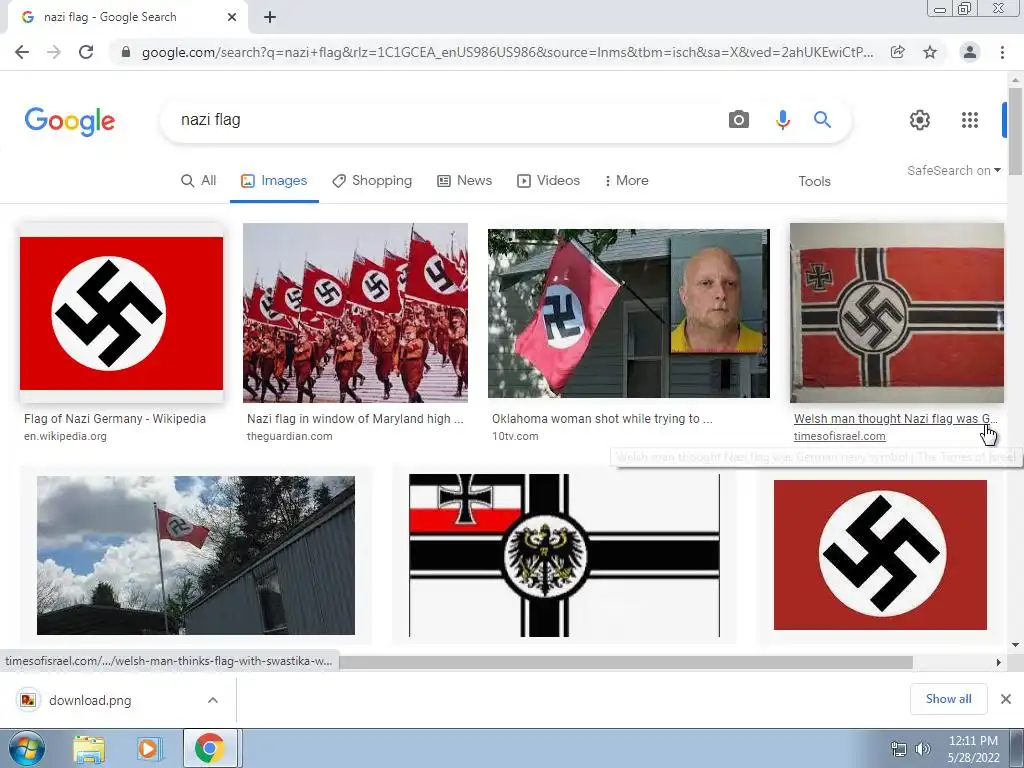1024x768 pixels.
Task: Click the horizontal scrollbar right arrow
Action: point(999,662)
